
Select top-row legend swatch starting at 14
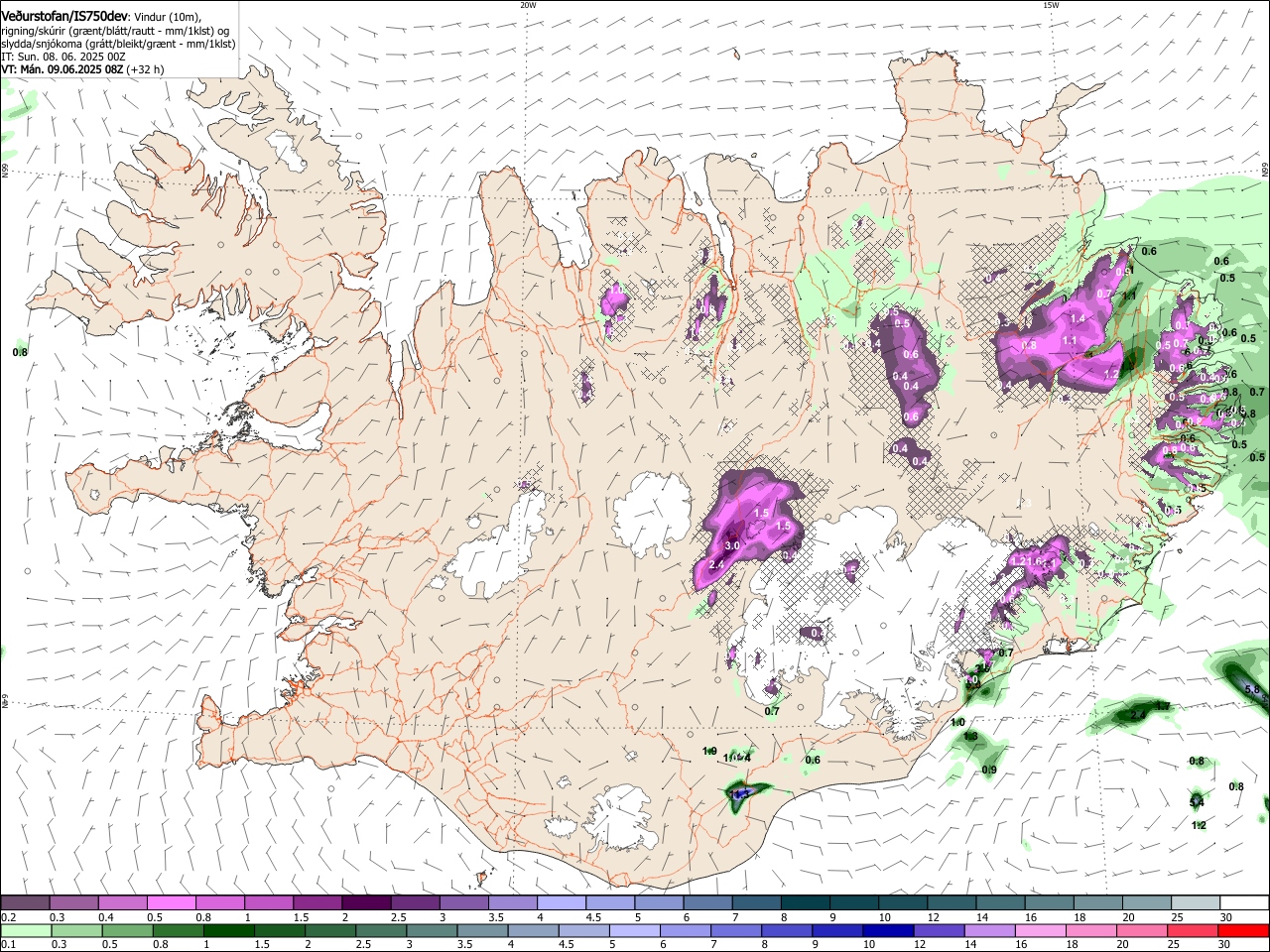[999, 903]
